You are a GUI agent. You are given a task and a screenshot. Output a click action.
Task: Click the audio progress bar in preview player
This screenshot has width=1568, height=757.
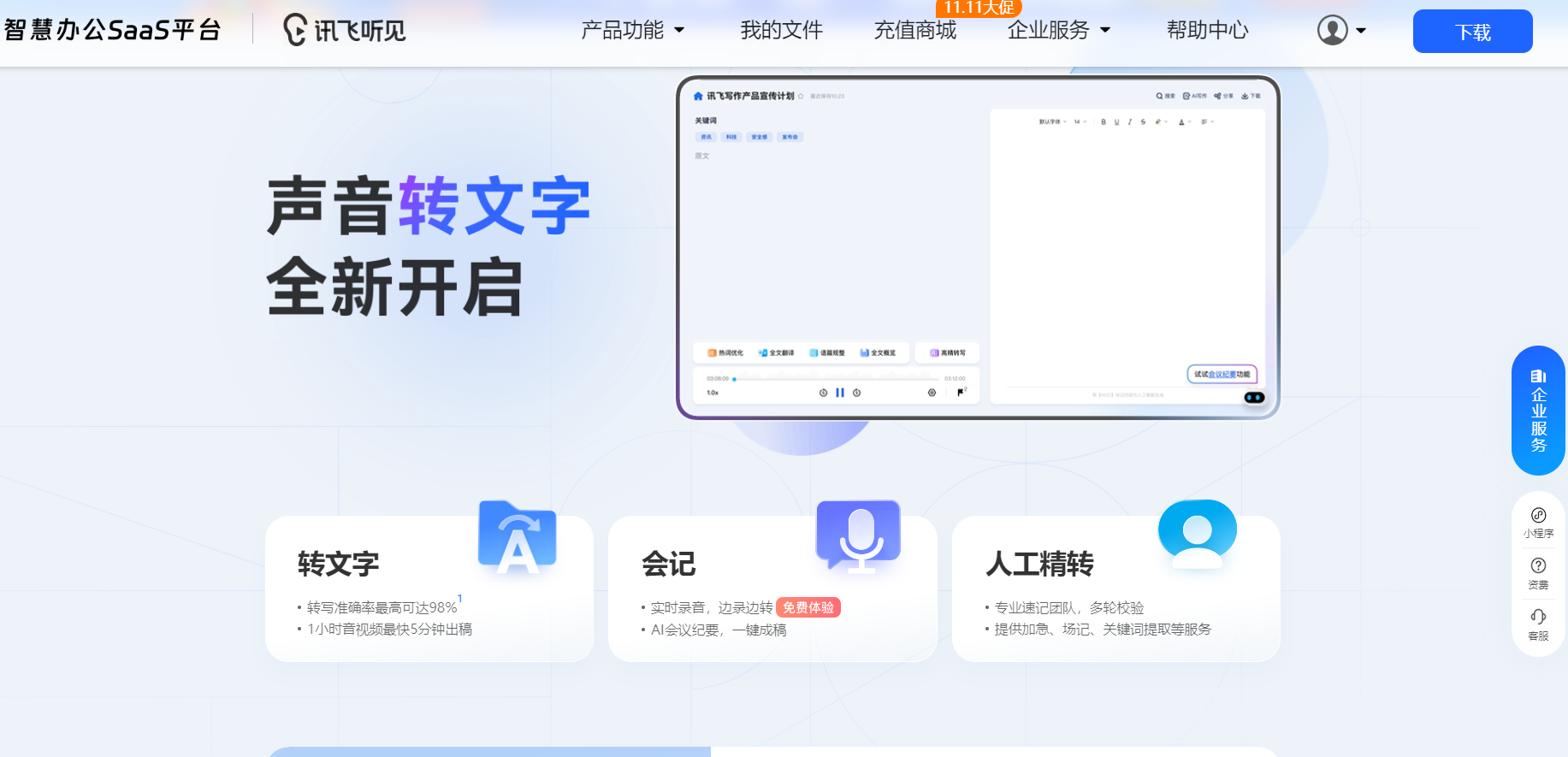point(836,378)
